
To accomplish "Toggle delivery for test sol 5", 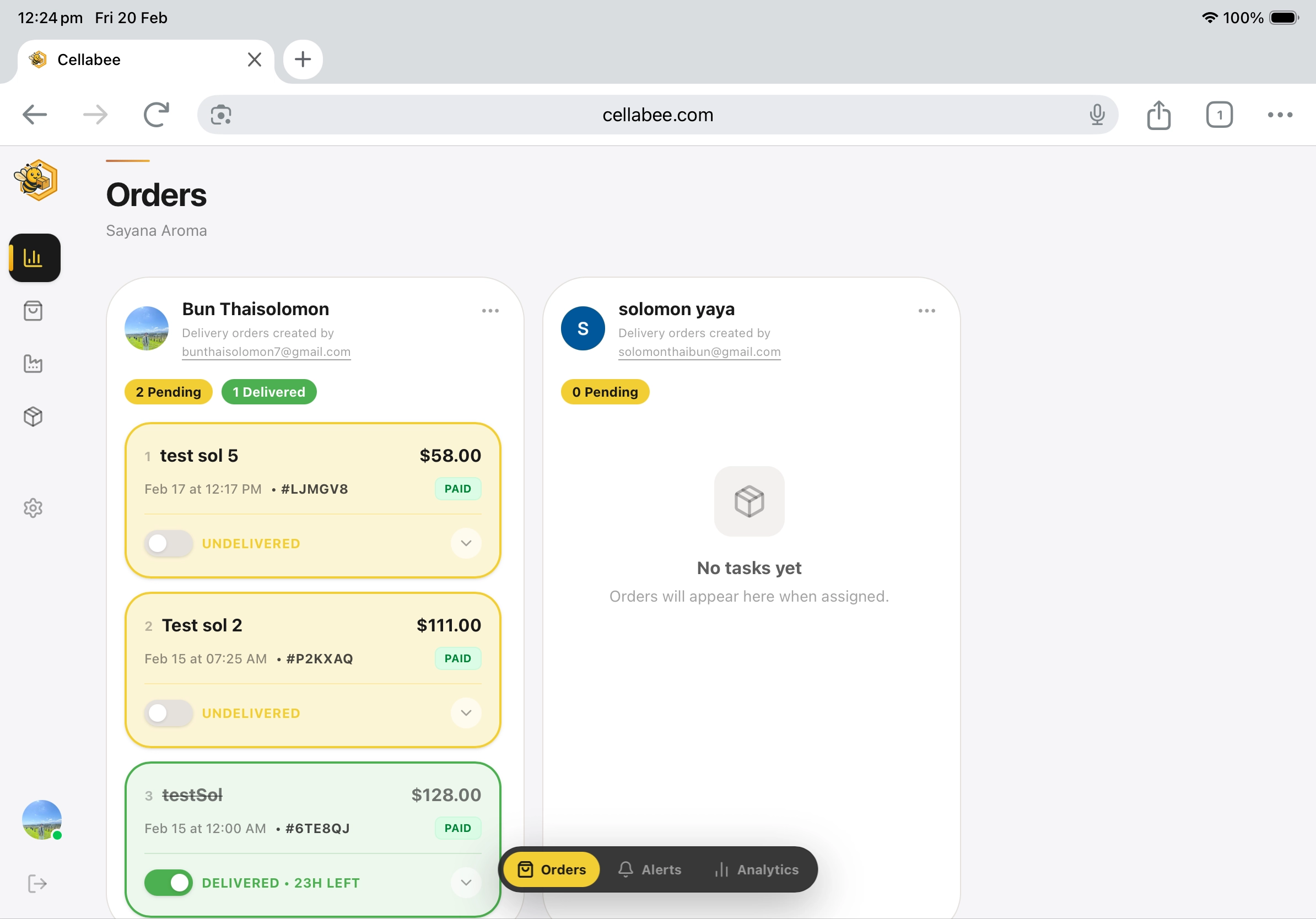I will [168, 543].
